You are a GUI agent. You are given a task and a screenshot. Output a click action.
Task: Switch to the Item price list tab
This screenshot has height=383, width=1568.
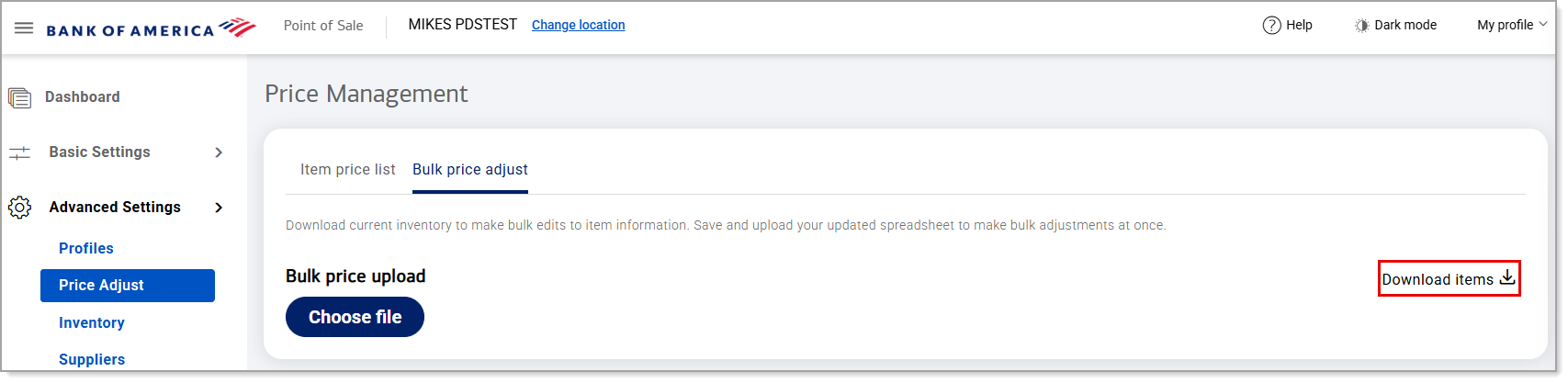point(347,170)
